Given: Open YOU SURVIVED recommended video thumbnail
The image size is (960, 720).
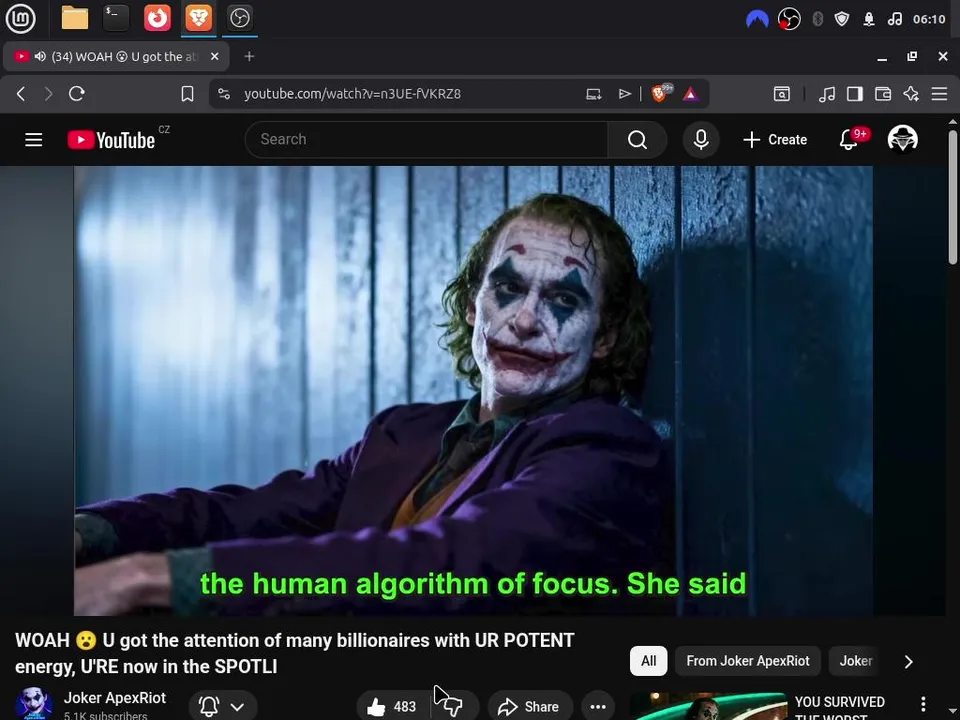Looking at the screenshot, I should click(x=708, y=707).
